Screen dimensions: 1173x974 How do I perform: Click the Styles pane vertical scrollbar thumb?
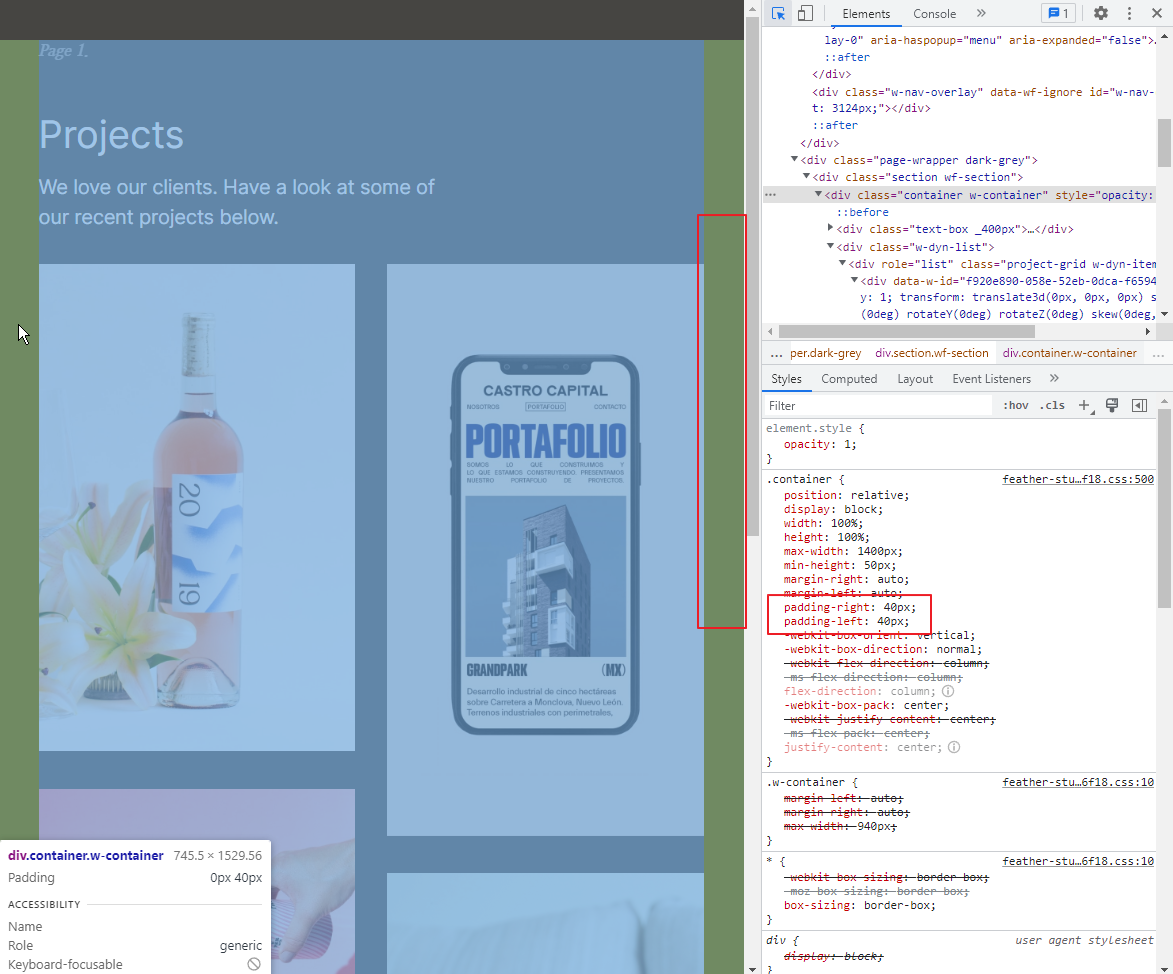(1164, 509)
